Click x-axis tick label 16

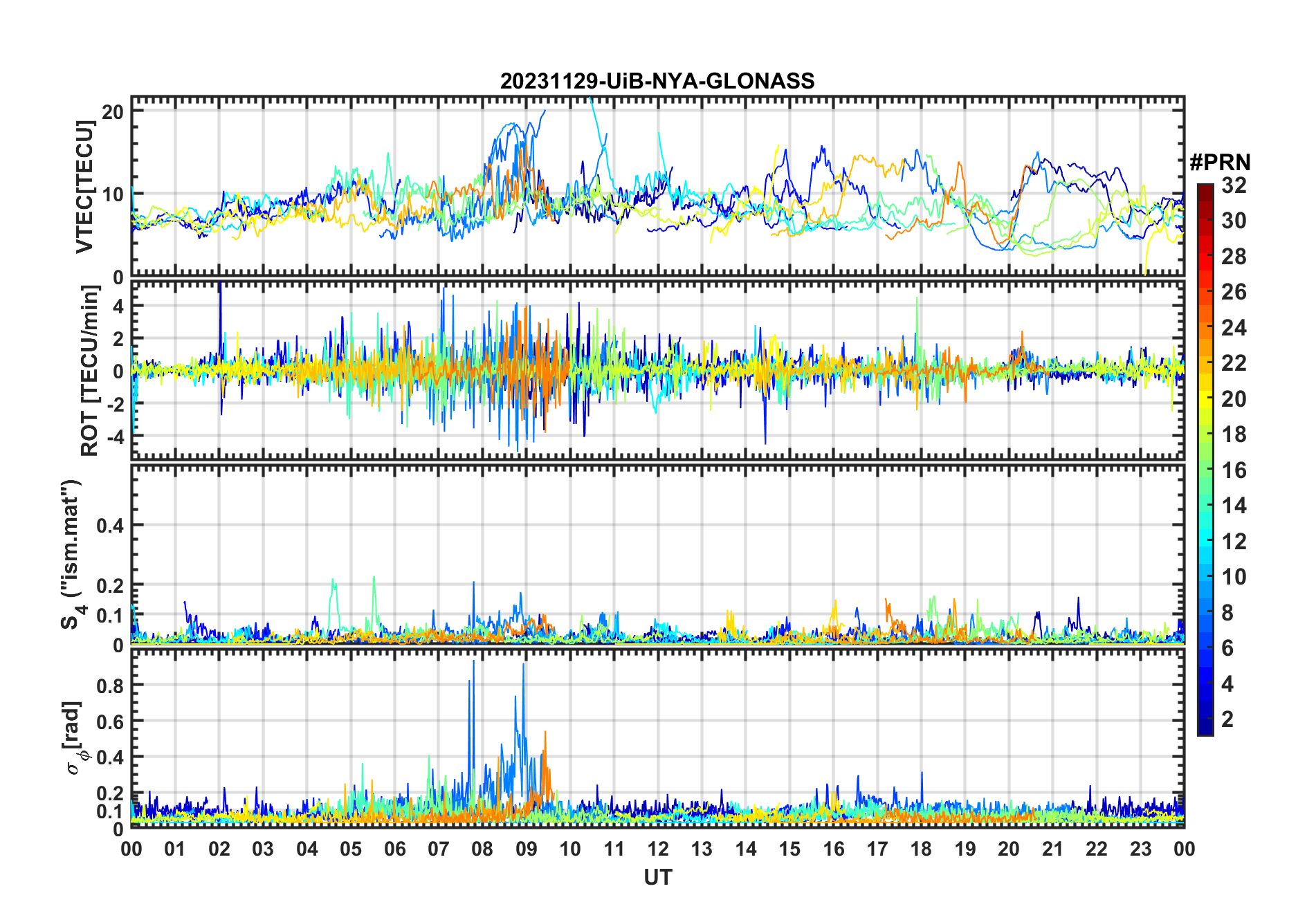[834, 849]
